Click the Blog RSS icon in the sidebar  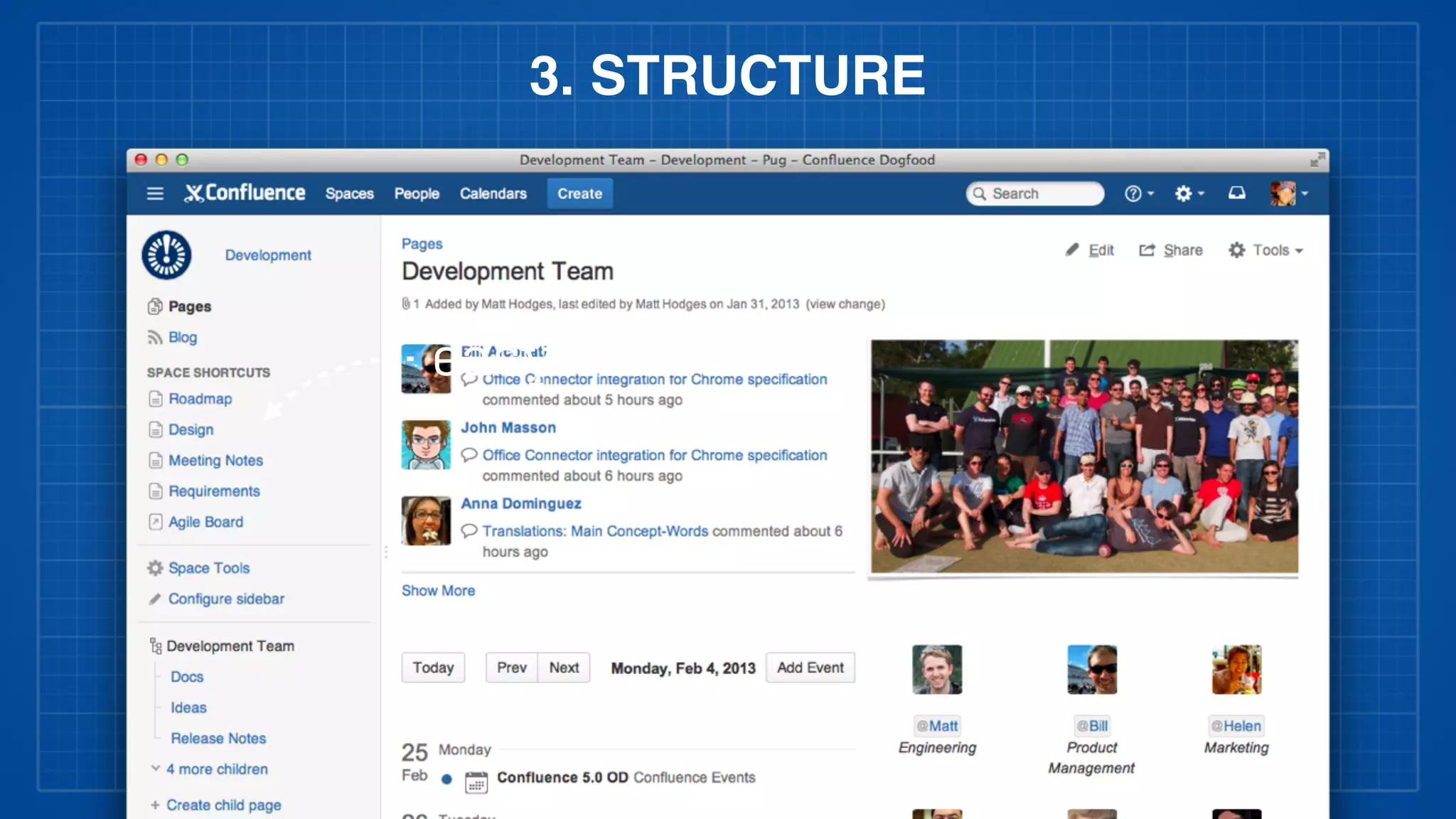155,338
